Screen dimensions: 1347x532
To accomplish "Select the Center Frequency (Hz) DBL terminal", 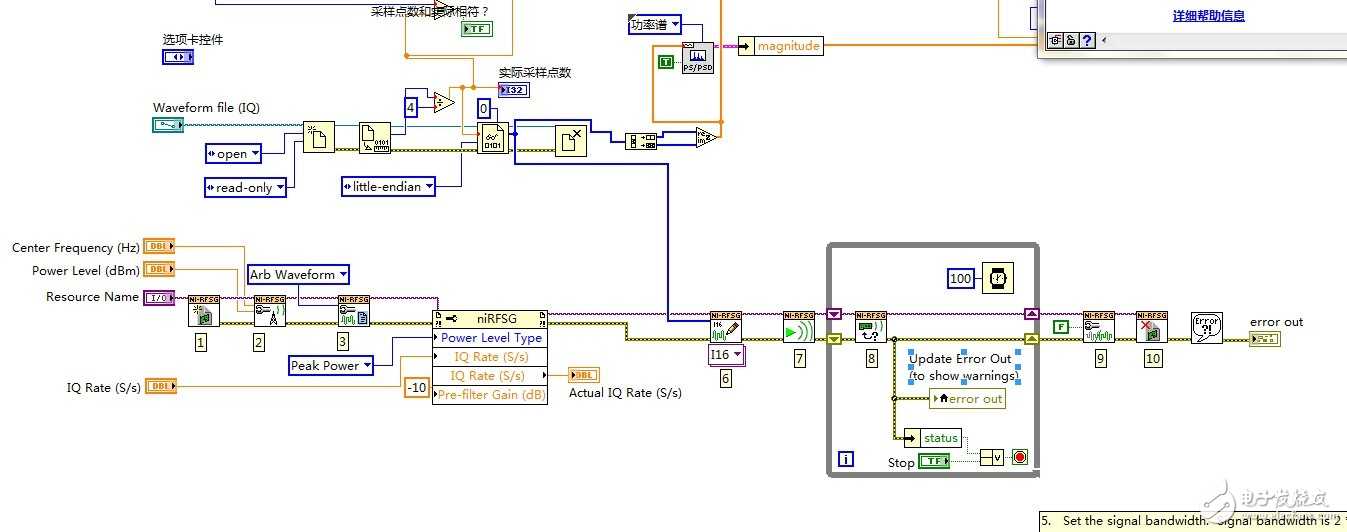I will (160, 246).
